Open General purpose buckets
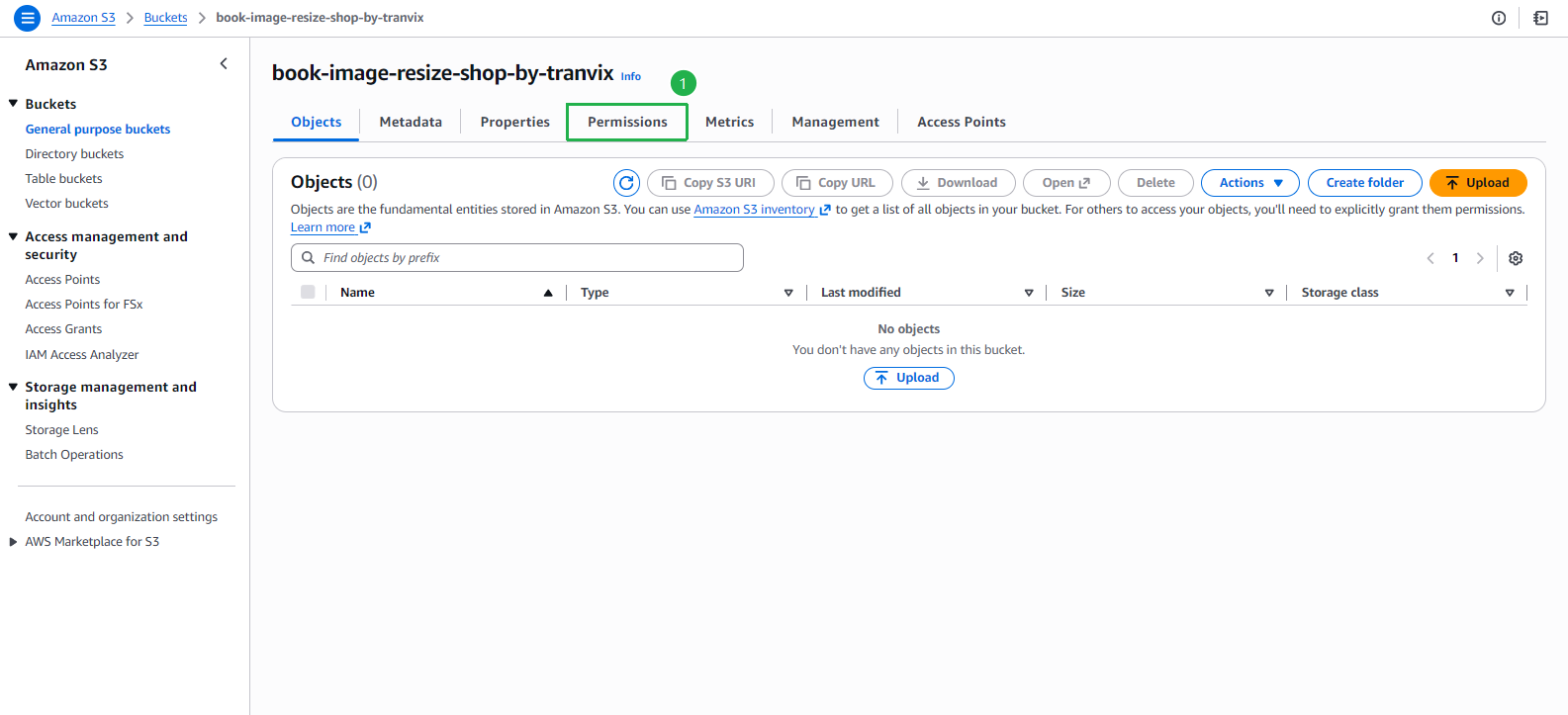The width and height of the screenshot is (1568, 715). [x=98, y=130]
